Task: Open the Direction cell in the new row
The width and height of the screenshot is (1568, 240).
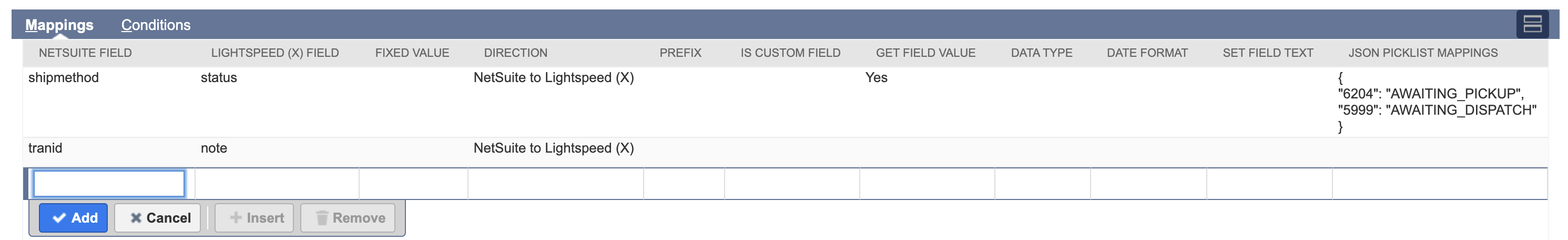Action: point(555,183)
